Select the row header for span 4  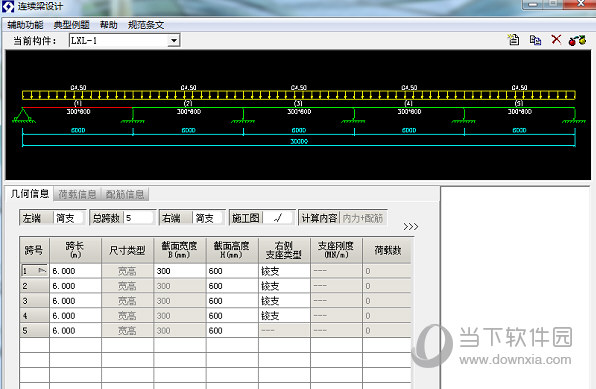point(34,316)
